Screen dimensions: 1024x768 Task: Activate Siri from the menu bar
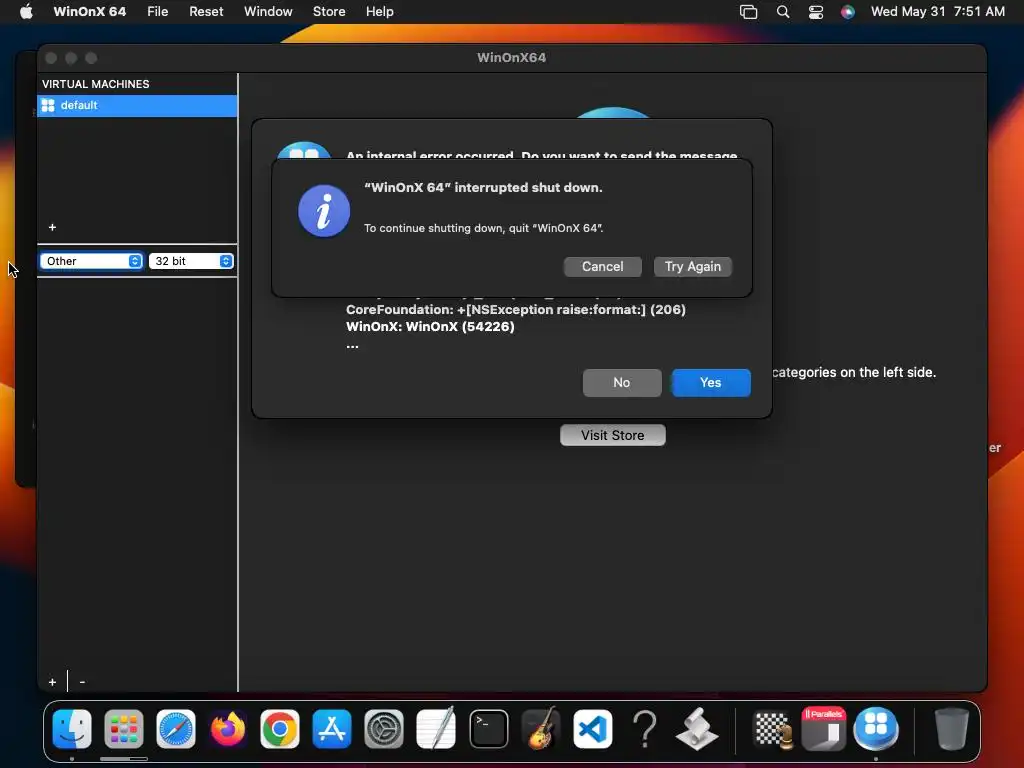[x=848, y=12]
